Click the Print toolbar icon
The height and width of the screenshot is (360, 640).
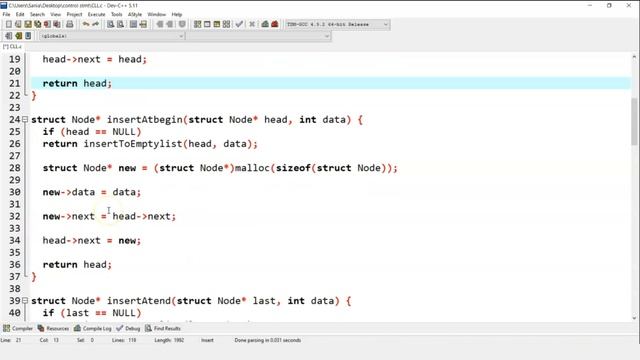[x=70, y=24]
